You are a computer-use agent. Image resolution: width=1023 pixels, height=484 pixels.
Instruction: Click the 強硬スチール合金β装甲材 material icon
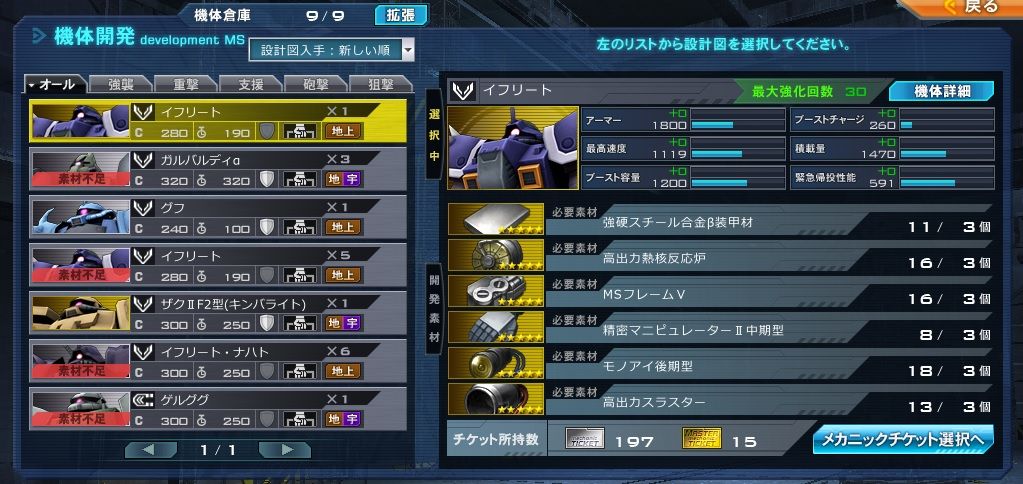pyautogui.click(x=496, y=219)
